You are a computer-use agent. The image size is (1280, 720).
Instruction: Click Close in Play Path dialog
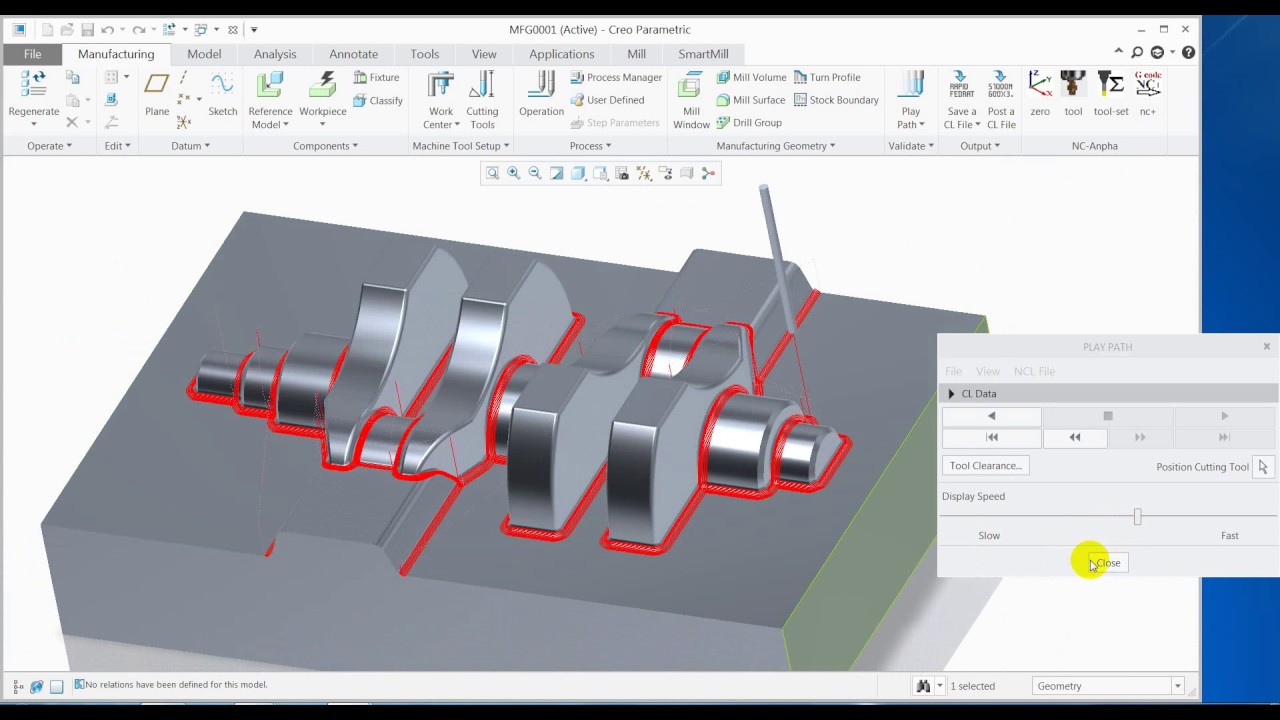click(1108, 563)
